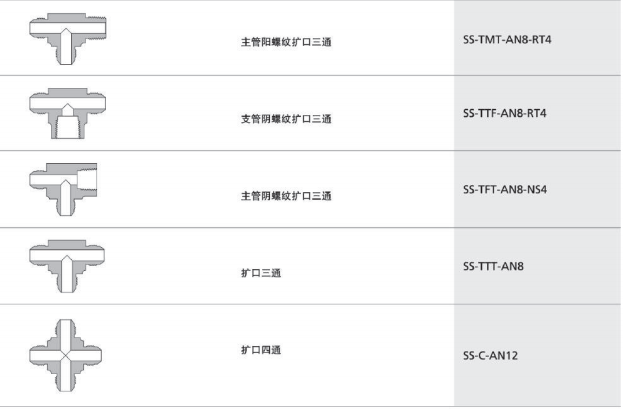Viewport: 623px width, 409px height.
Task: Click the 主管阴螺纹扩口三通 label
Action: [x=286, y=196]
